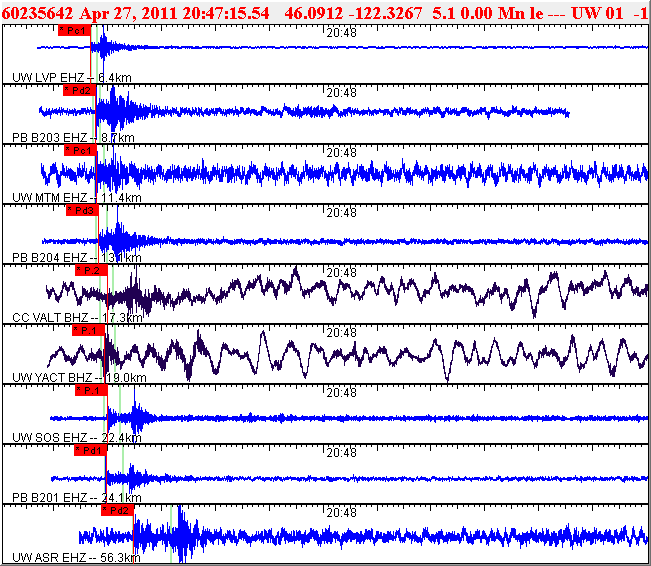The height and width of the screenshot is (566, 651).
Task: Click the 'UW LVP EHZ -- 6.4km' station label
Action: [x=72, y=78]
